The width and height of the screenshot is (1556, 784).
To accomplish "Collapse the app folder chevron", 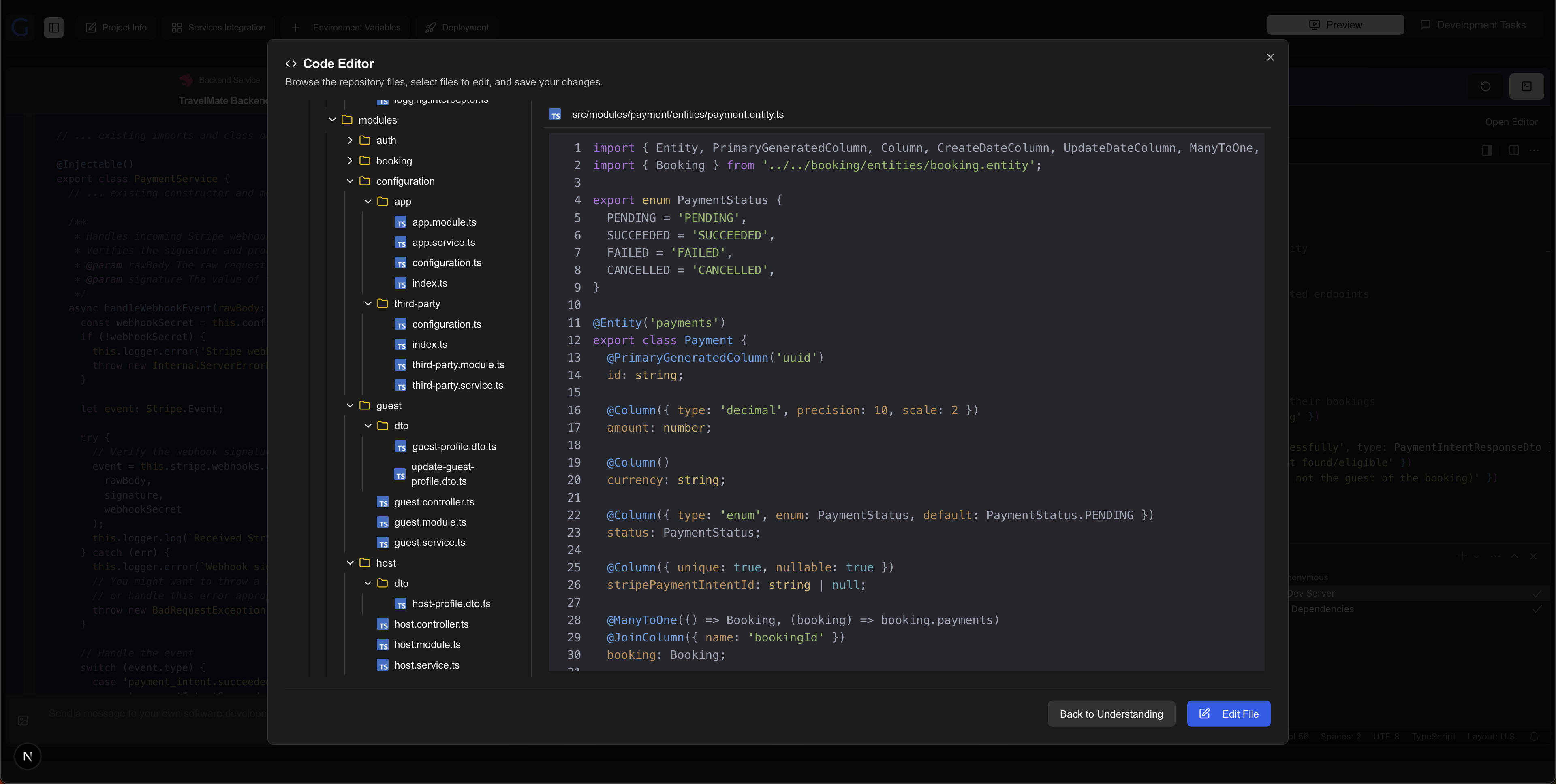I will coord(368,201).
